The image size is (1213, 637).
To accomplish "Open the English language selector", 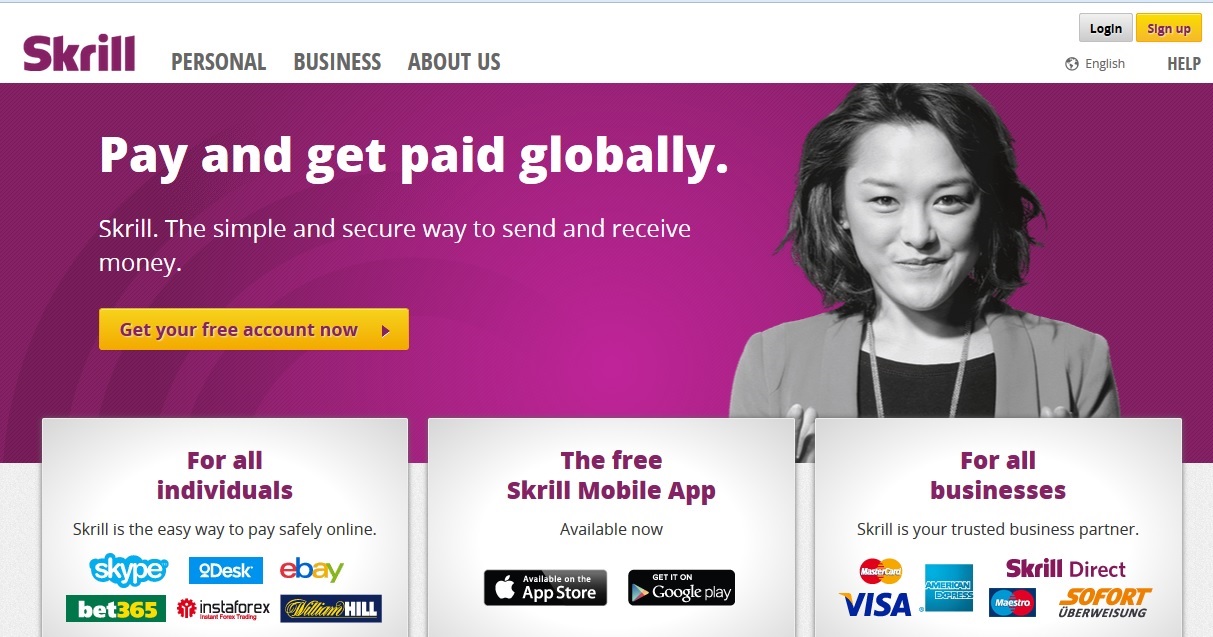I will (1095, 64).
